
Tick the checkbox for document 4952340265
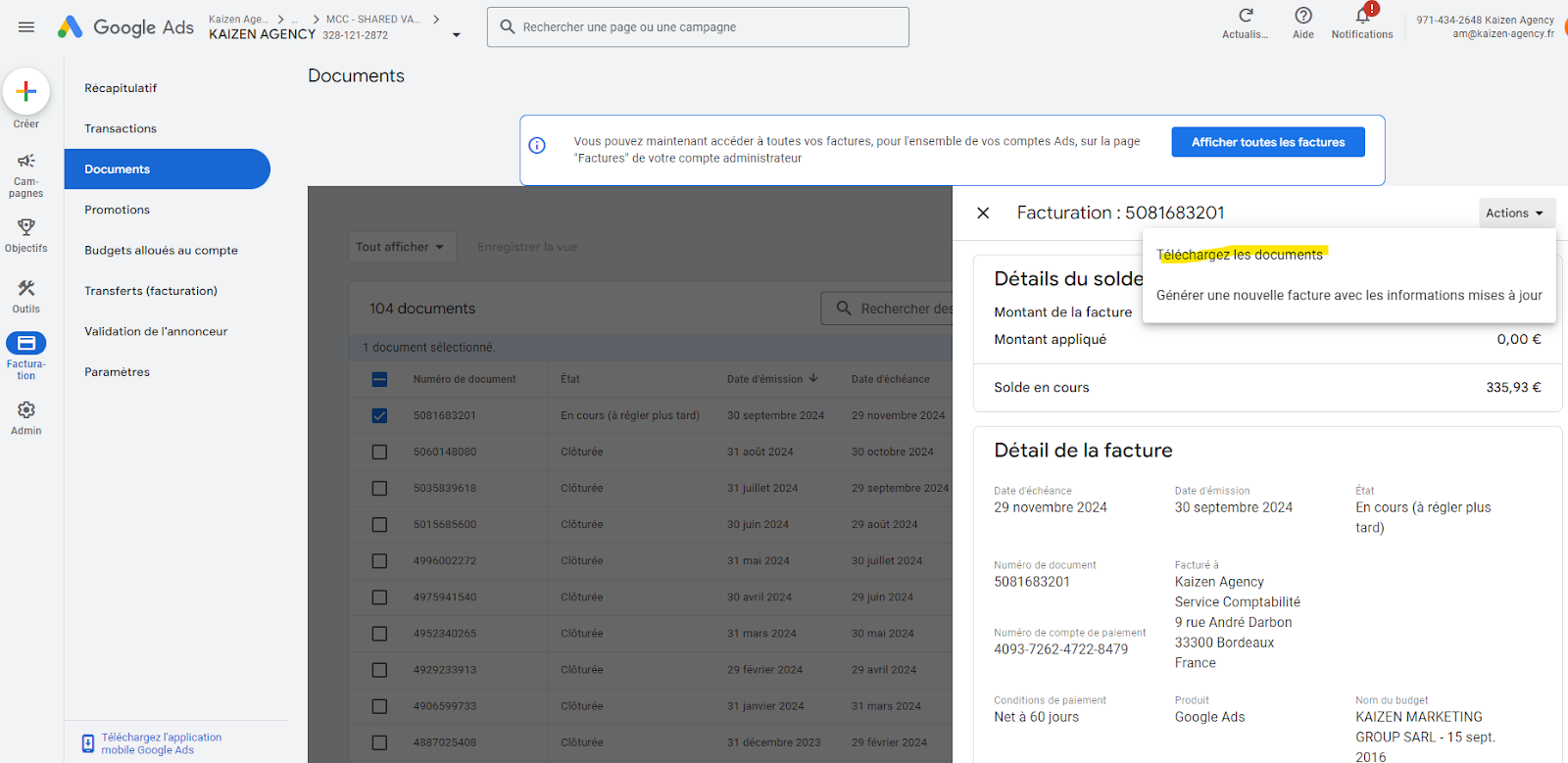pos(380,634)
